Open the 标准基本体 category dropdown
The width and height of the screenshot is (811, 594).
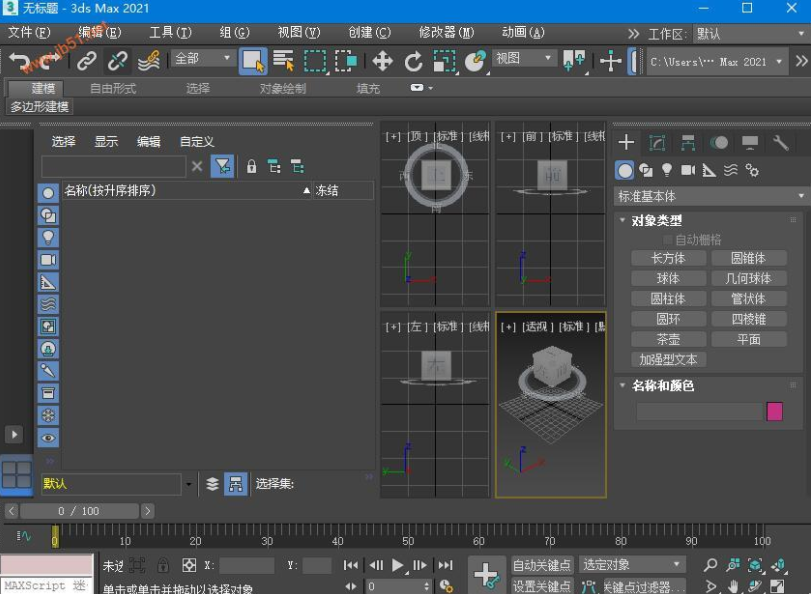(x=711, y=196)
